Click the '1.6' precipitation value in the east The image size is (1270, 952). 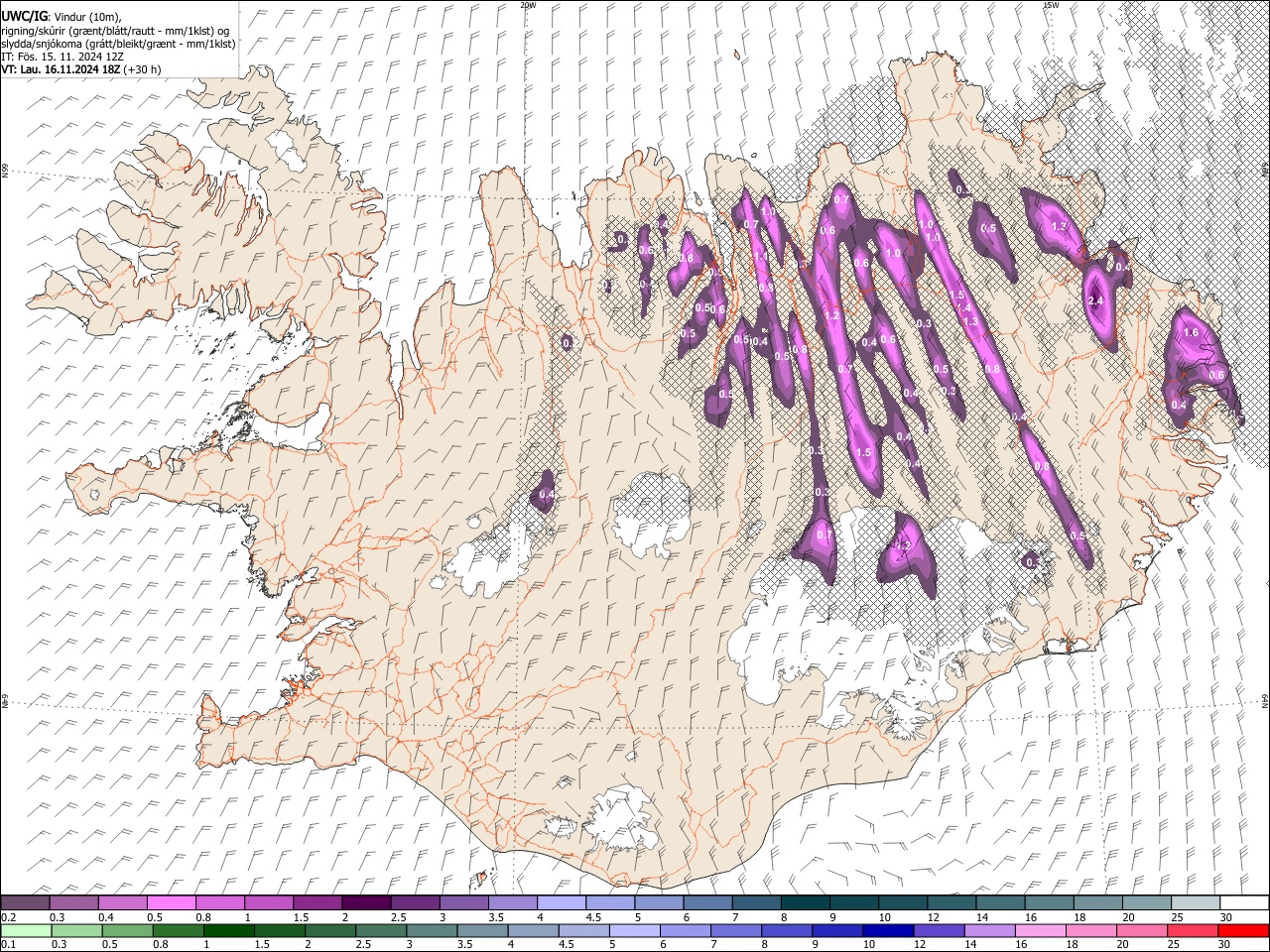[1192, 332]
